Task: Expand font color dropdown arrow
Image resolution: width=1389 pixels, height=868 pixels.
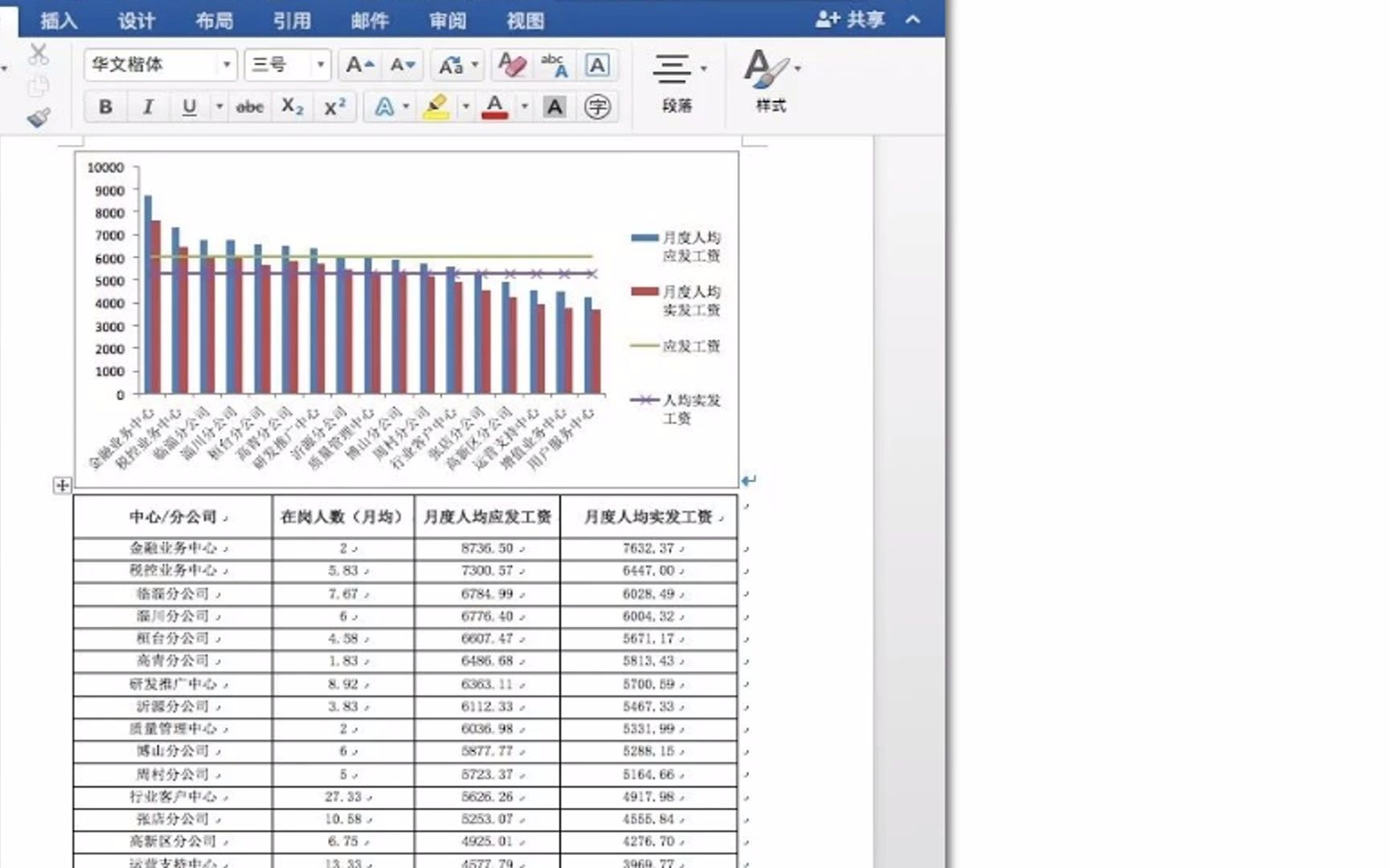Action: [x=524, y=107]
